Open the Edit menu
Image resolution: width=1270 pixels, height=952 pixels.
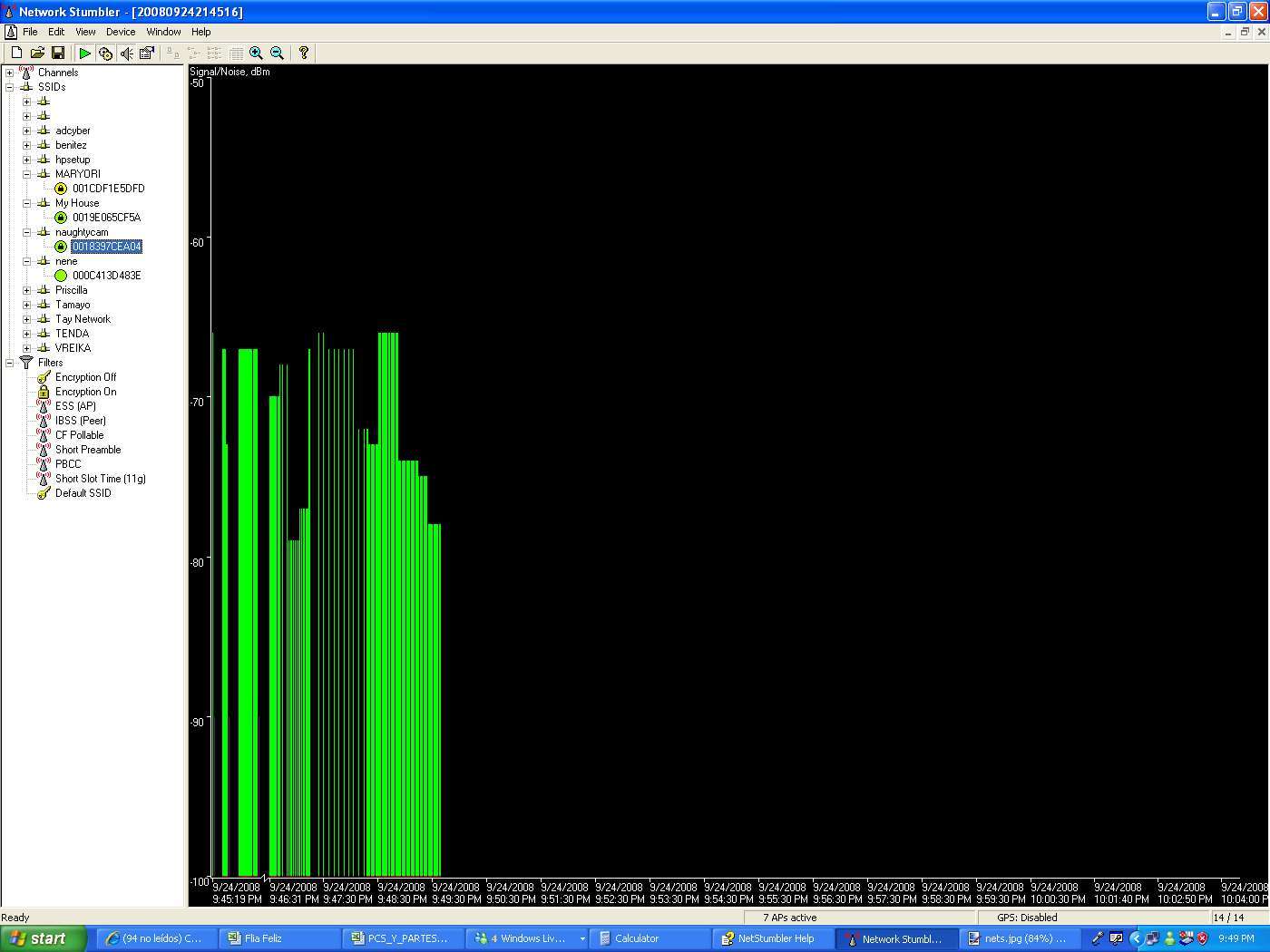tap(56, 32)
